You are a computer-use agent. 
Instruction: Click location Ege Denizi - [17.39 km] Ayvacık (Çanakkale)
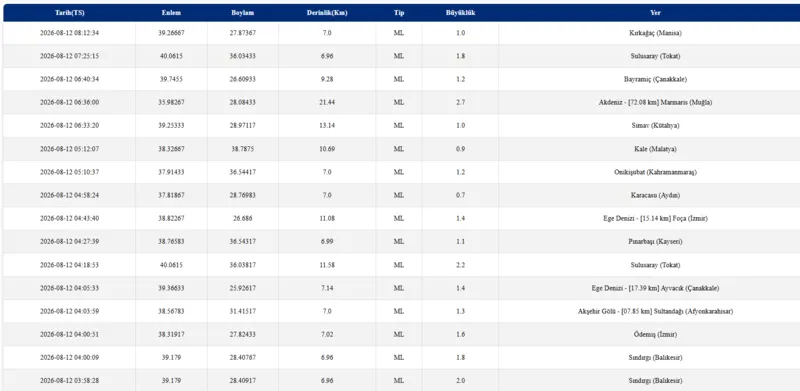tap(656, 288)
